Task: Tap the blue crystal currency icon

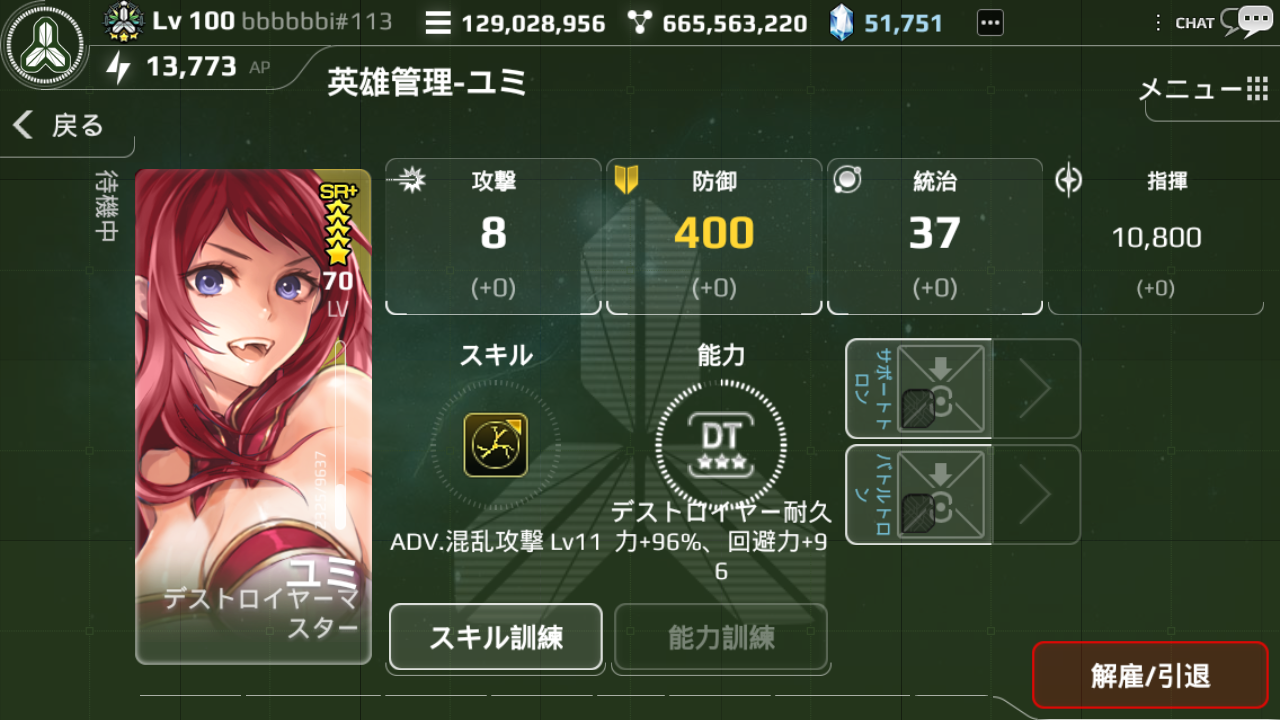Action: coord(842,22)
